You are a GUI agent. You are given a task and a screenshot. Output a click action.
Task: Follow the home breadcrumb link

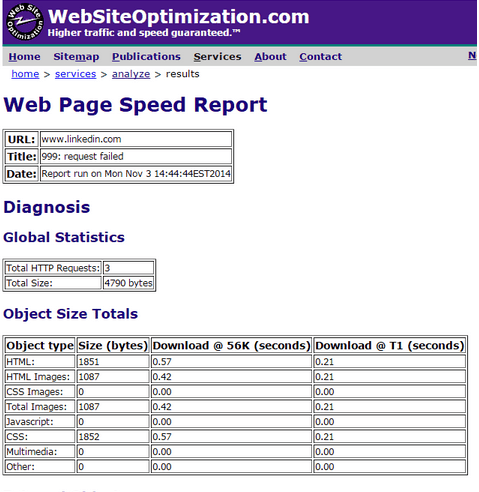tap(25, 74)
